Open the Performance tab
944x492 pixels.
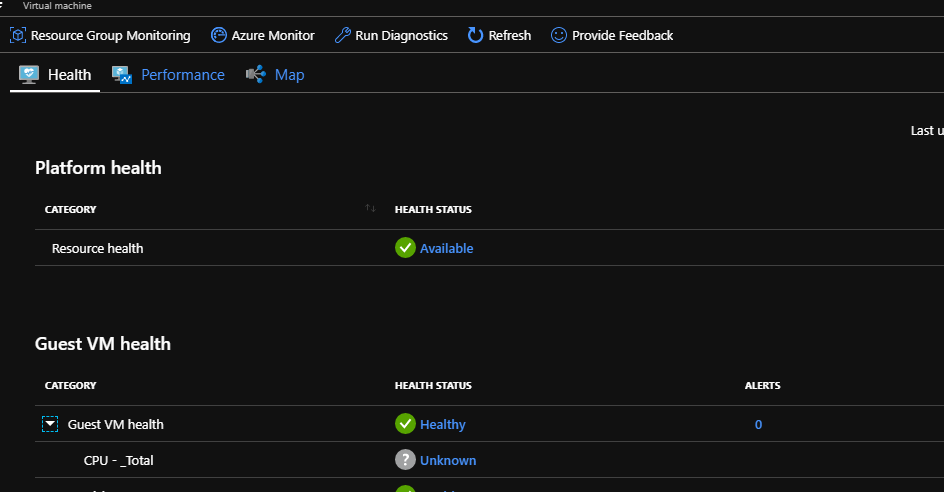click(182, 75)
